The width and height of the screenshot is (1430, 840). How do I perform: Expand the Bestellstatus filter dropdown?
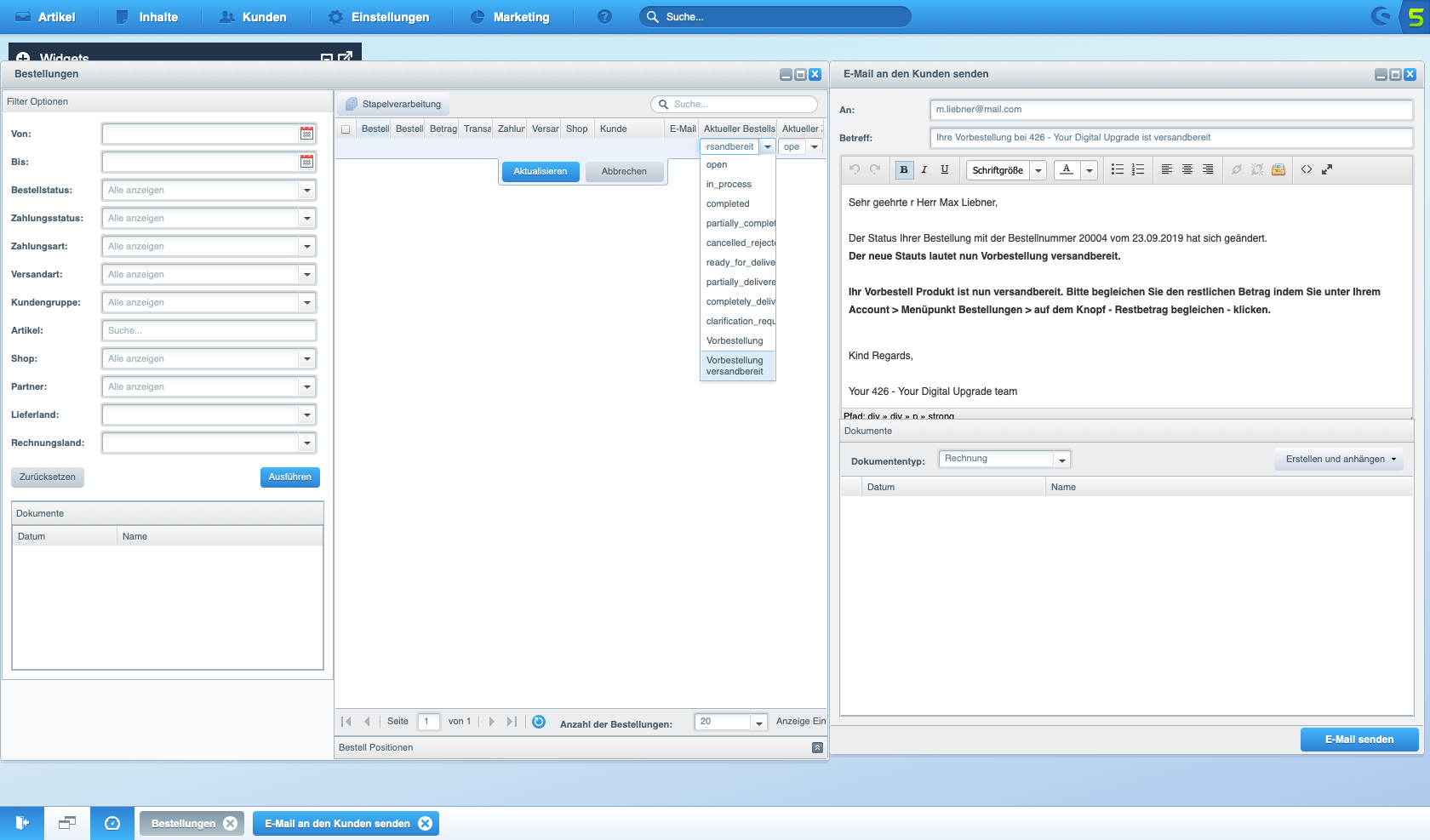coord(307,190)
